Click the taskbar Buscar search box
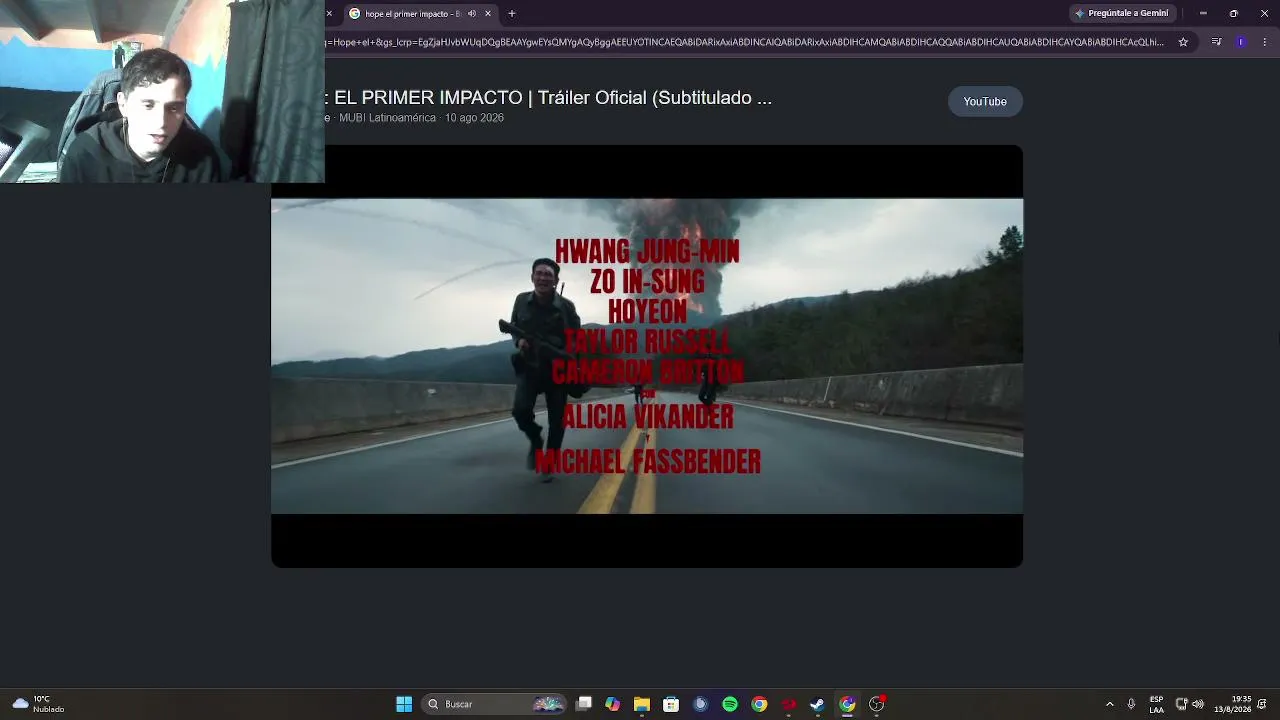 point(494,704)
